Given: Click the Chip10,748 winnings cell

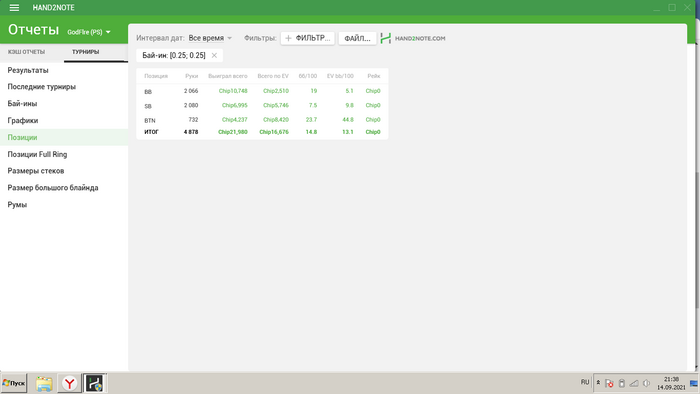Looking at the screenshot, I should (x=233, y=91).
